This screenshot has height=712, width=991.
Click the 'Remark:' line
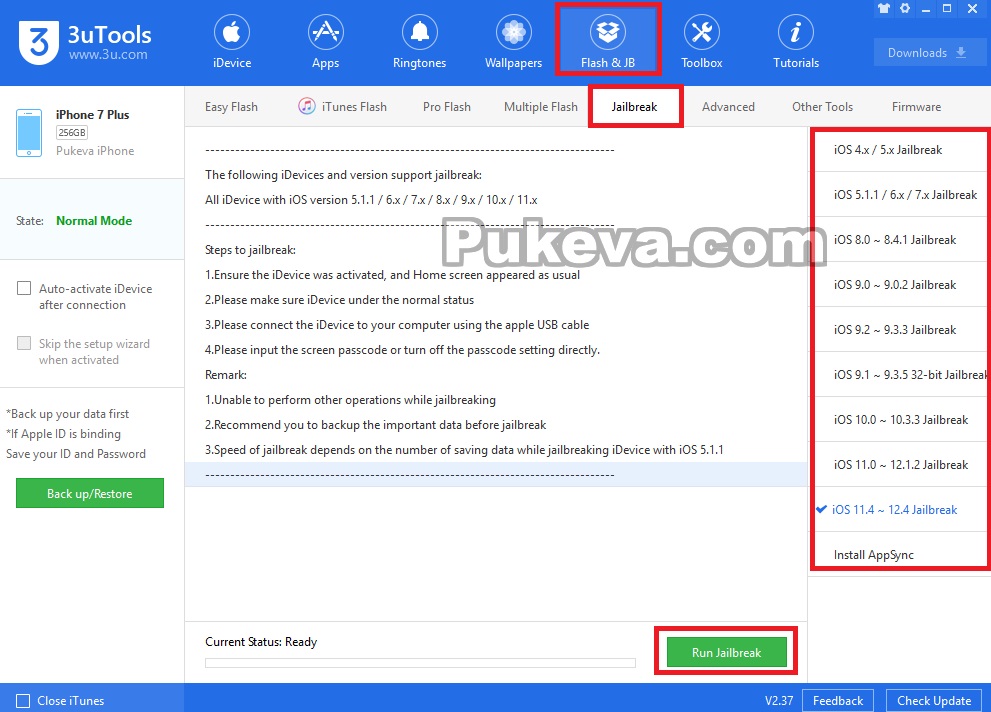[226, 375]
